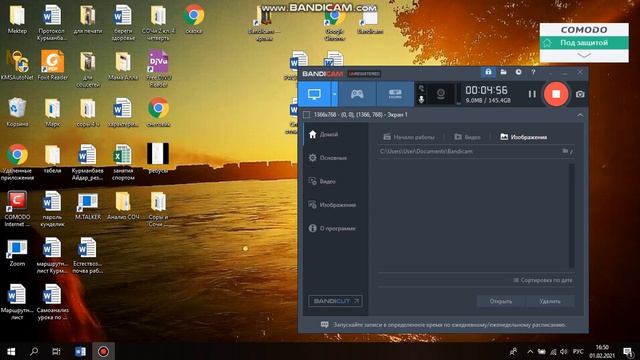Open Task View on the taskbar
This screenshot has width=640, height=360.
click(56, 351)
